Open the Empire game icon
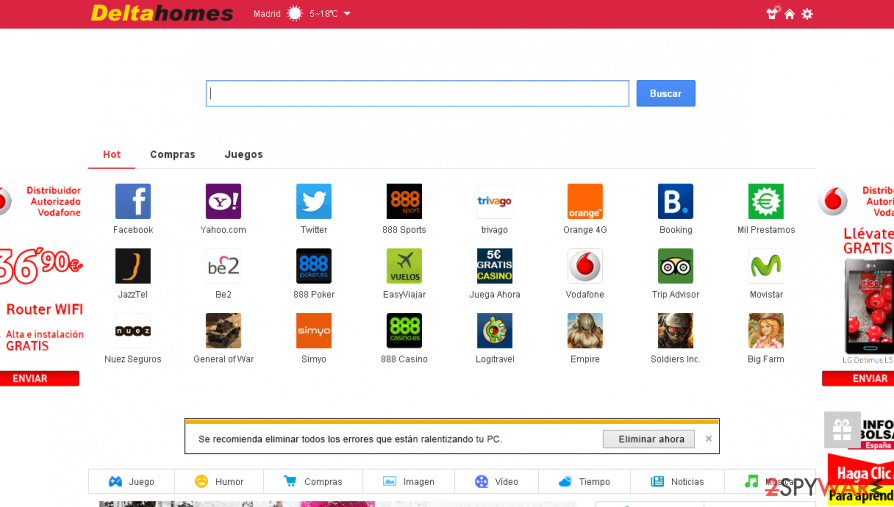Viewport: 894px width, 507px height. point(585,330)
